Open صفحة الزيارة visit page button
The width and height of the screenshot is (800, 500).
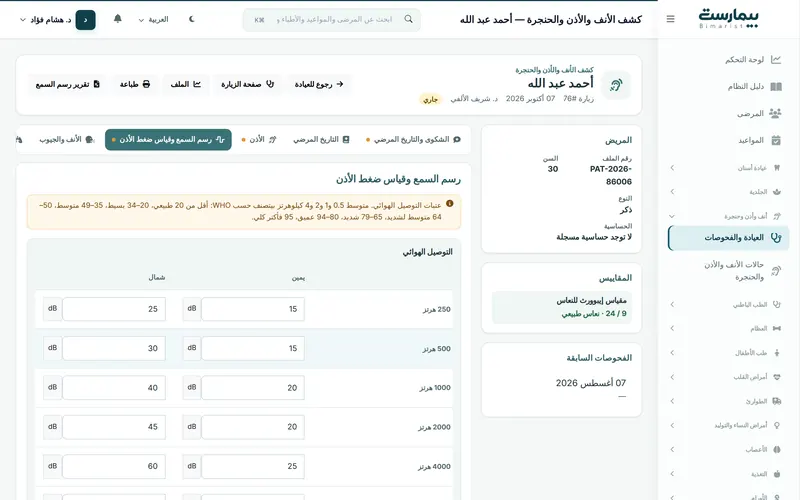tap(247, 84)
